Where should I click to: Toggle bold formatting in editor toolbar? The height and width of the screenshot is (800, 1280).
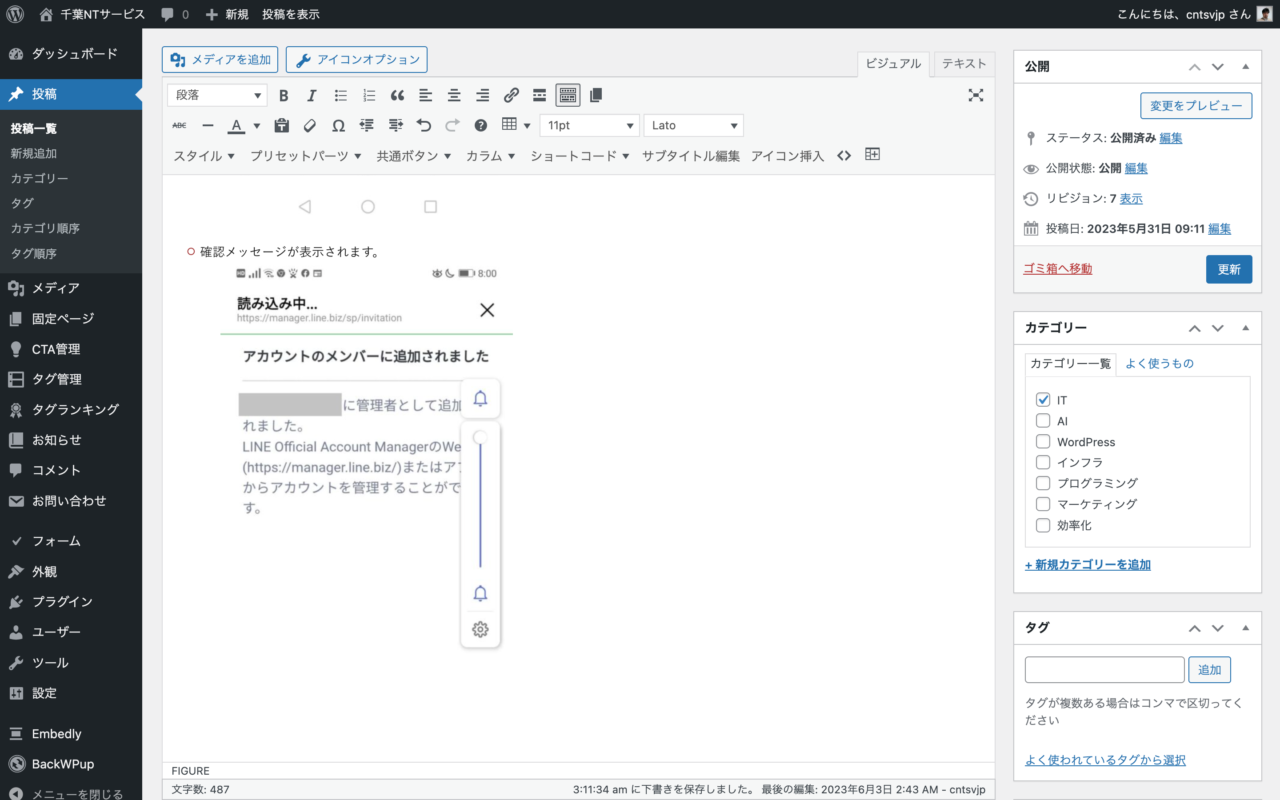click(x=283, y=96)
